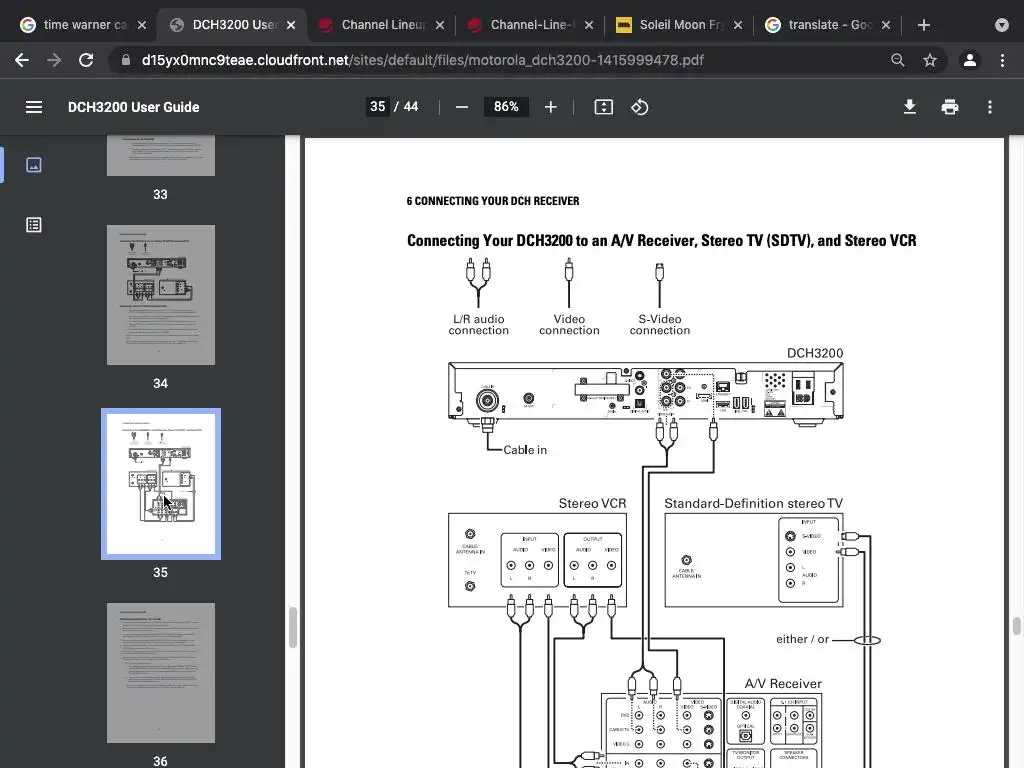
Task: Click the S-Video connection label
Action: (660, 325)
